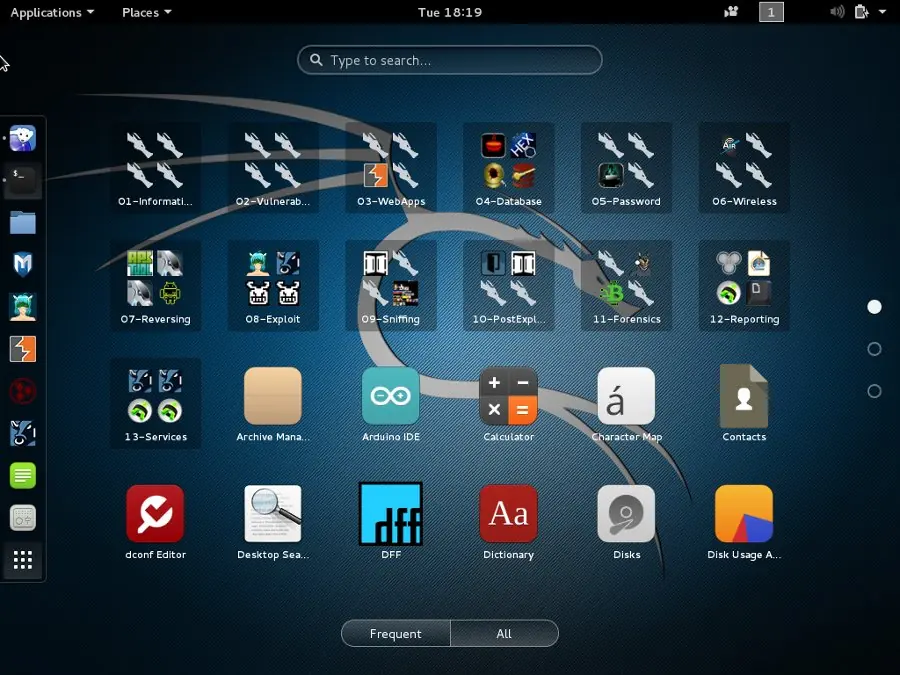The image size is (900, 675).
Task: Click the battery status icon
Action: point(861,11)
